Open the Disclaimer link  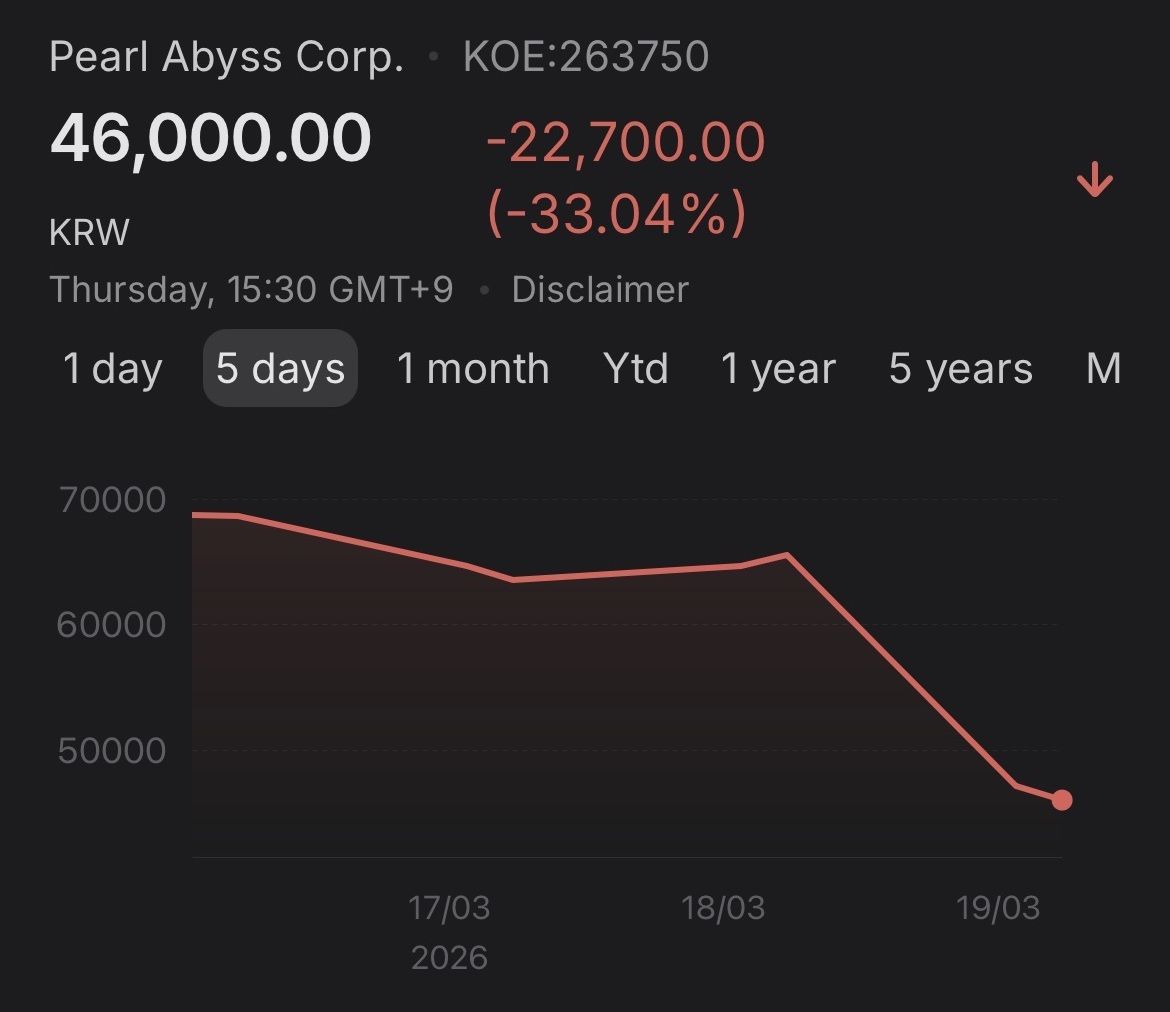(600, 290)
